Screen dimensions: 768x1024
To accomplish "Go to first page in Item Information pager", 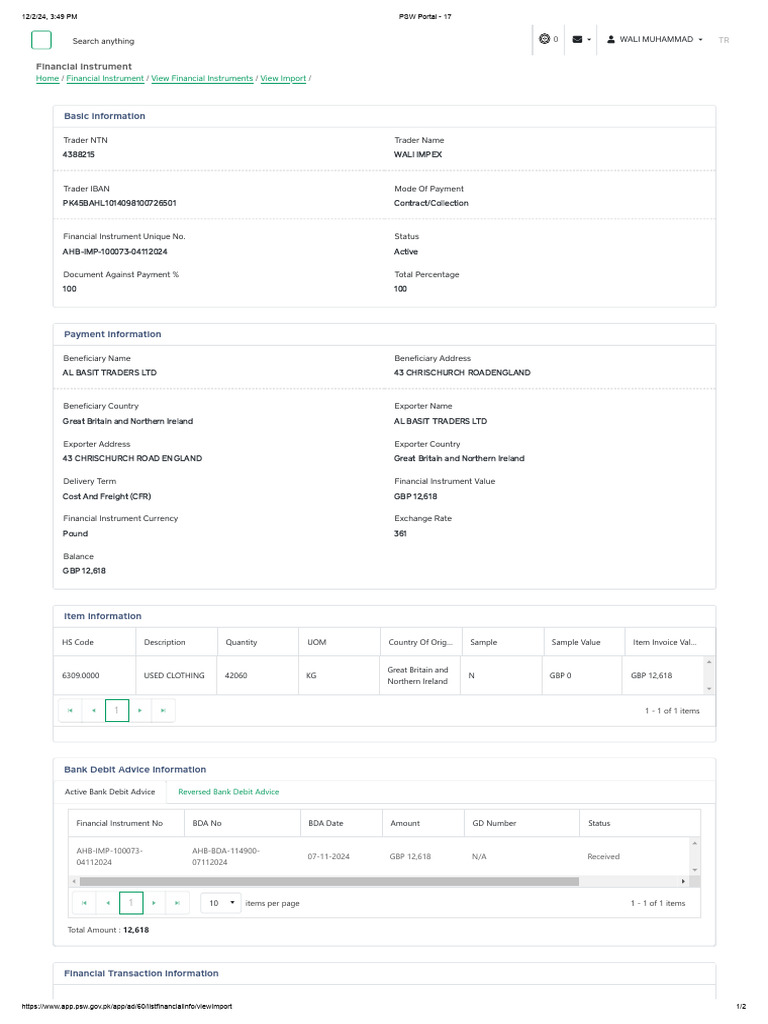I will (x=70, y=710).
